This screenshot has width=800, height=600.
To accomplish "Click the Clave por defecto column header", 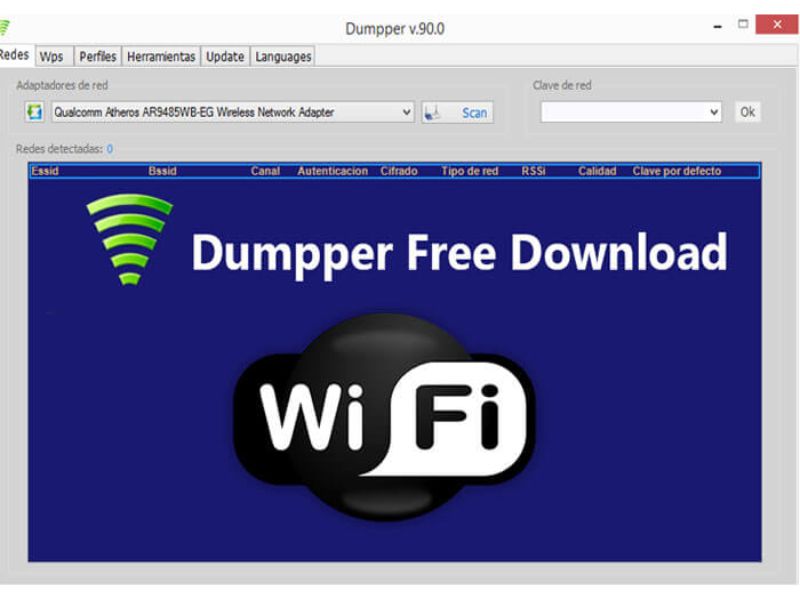I will [x=677, y=171].
